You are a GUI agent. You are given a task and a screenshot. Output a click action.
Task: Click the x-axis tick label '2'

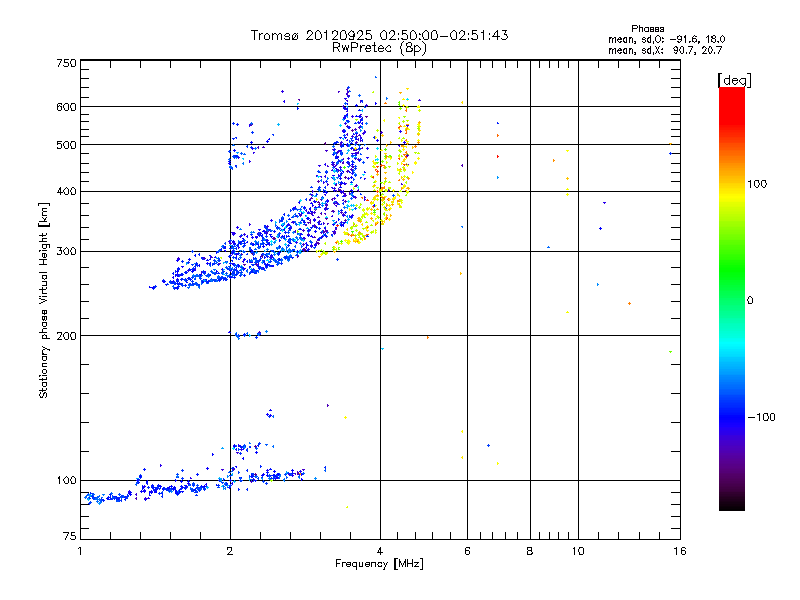point(230,551)
